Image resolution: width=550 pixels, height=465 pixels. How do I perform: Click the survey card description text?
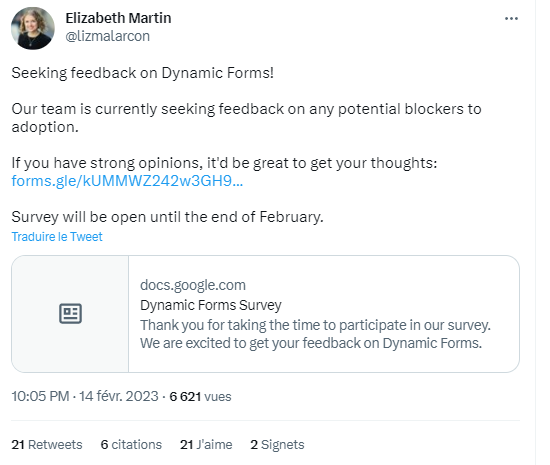[x=315, y=334]
